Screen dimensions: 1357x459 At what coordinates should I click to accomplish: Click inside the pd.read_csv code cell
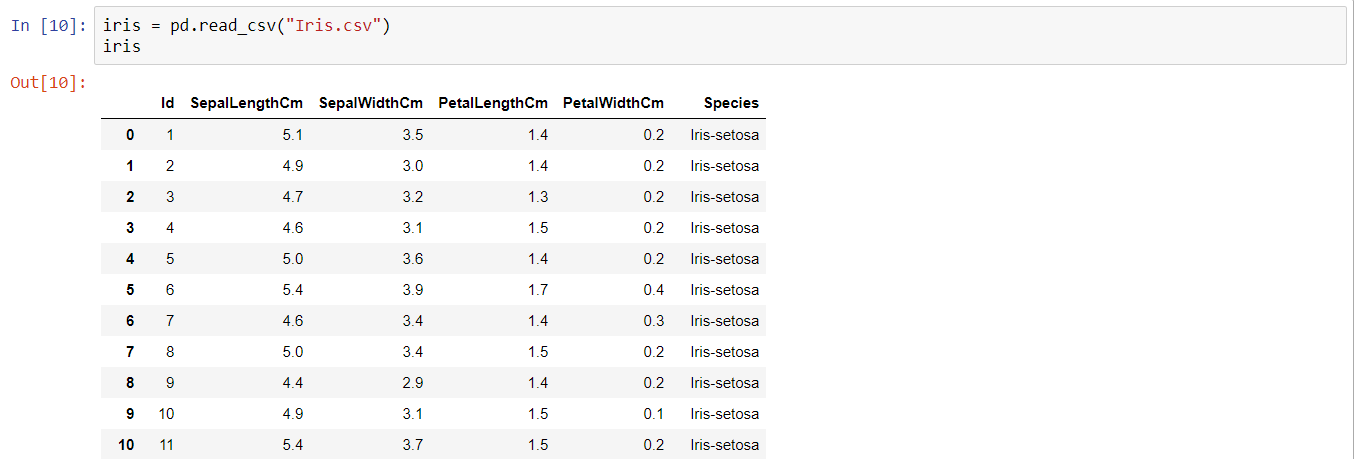[x=700, y=36]
